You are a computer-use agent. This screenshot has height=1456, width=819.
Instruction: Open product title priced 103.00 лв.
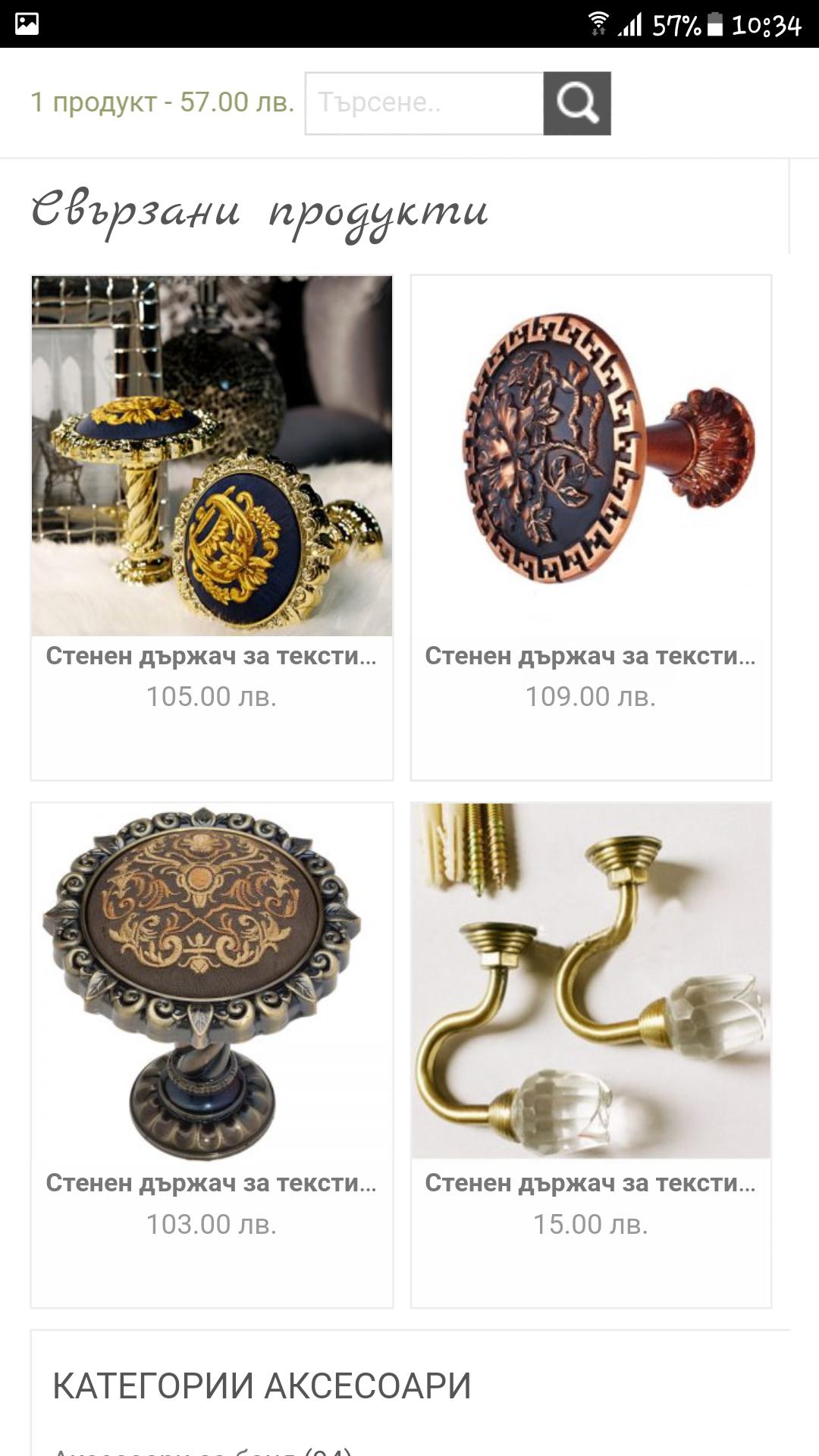[212, 1183]
